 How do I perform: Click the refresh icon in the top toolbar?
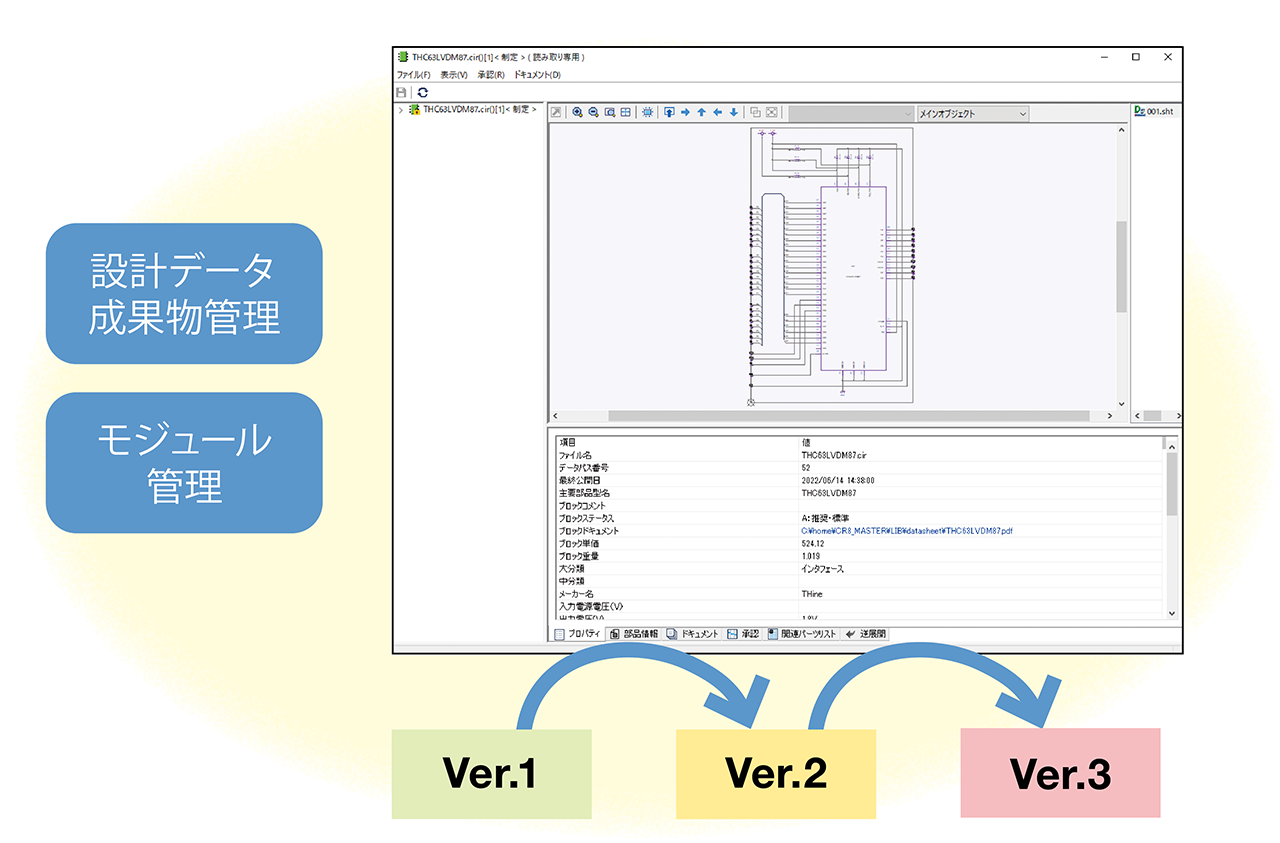[423, 92]
